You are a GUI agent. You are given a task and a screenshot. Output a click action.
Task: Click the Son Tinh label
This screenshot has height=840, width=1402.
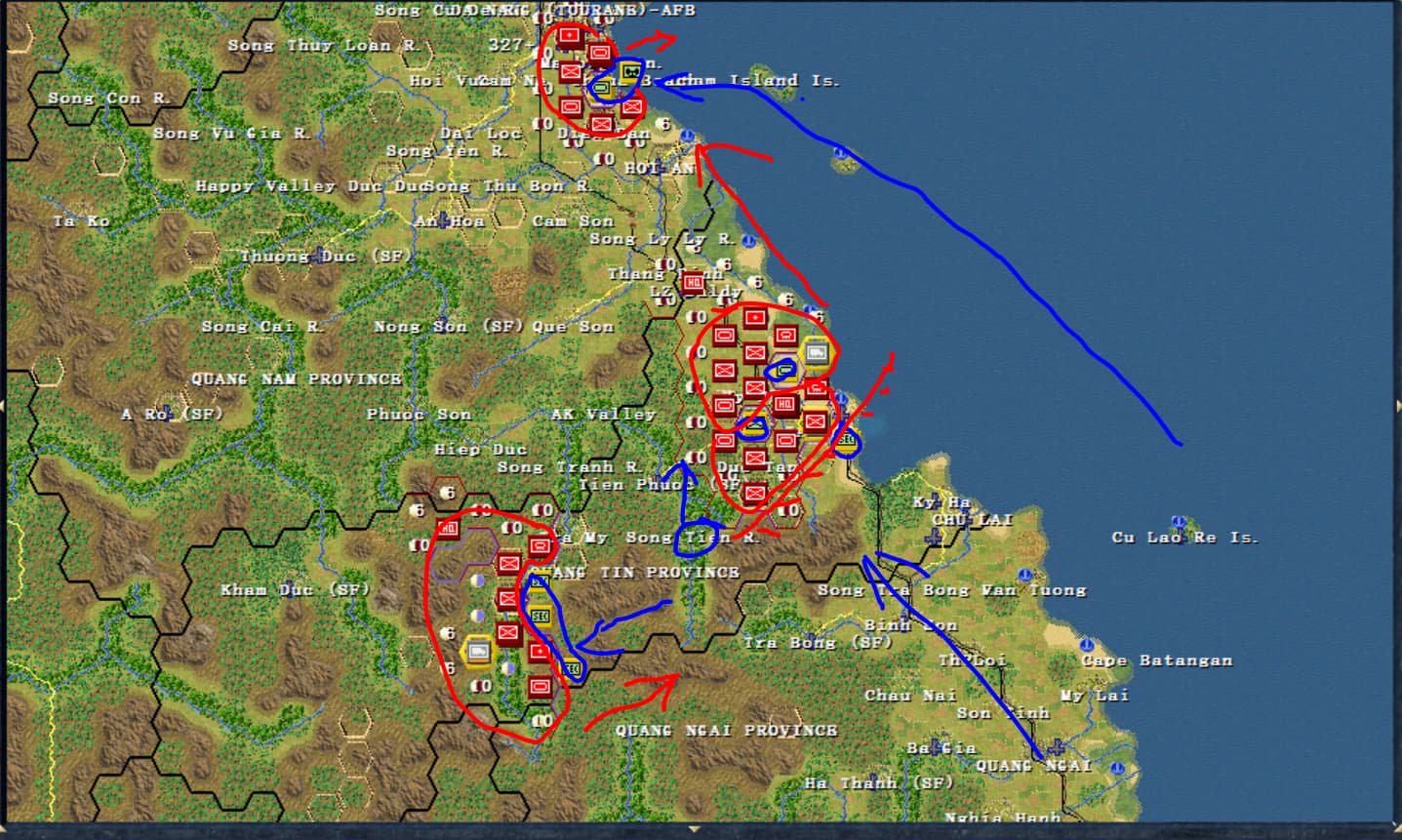point(1002,712)
